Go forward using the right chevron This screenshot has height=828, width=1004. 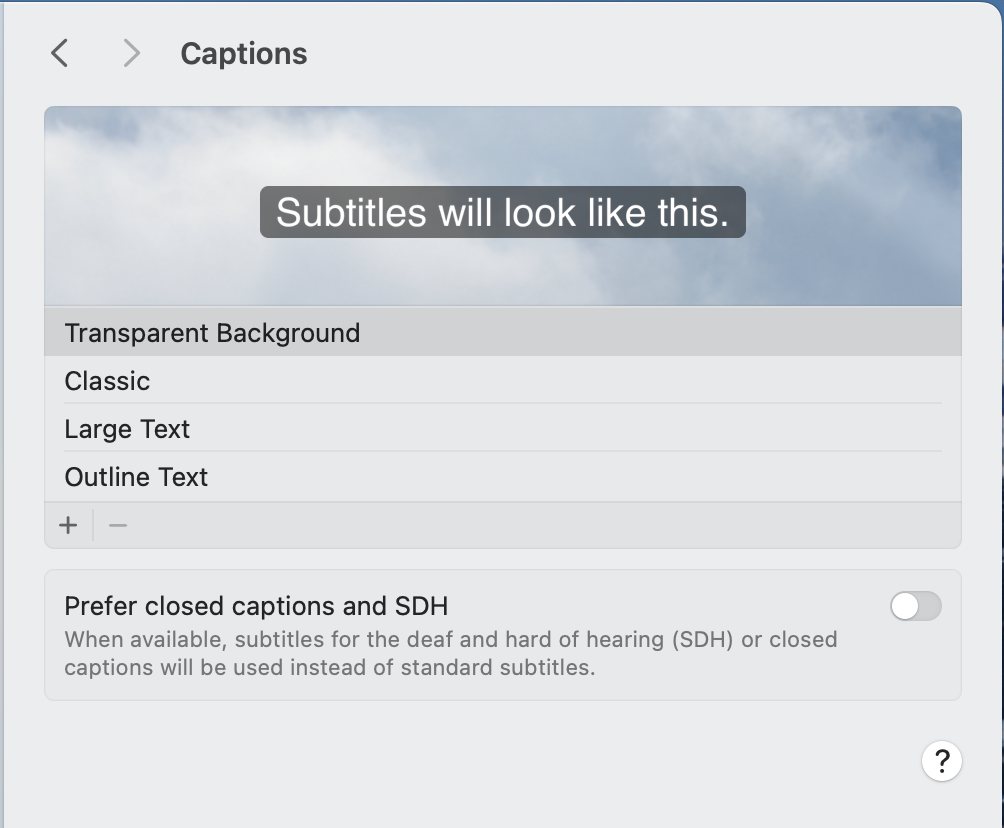[131, 53]
